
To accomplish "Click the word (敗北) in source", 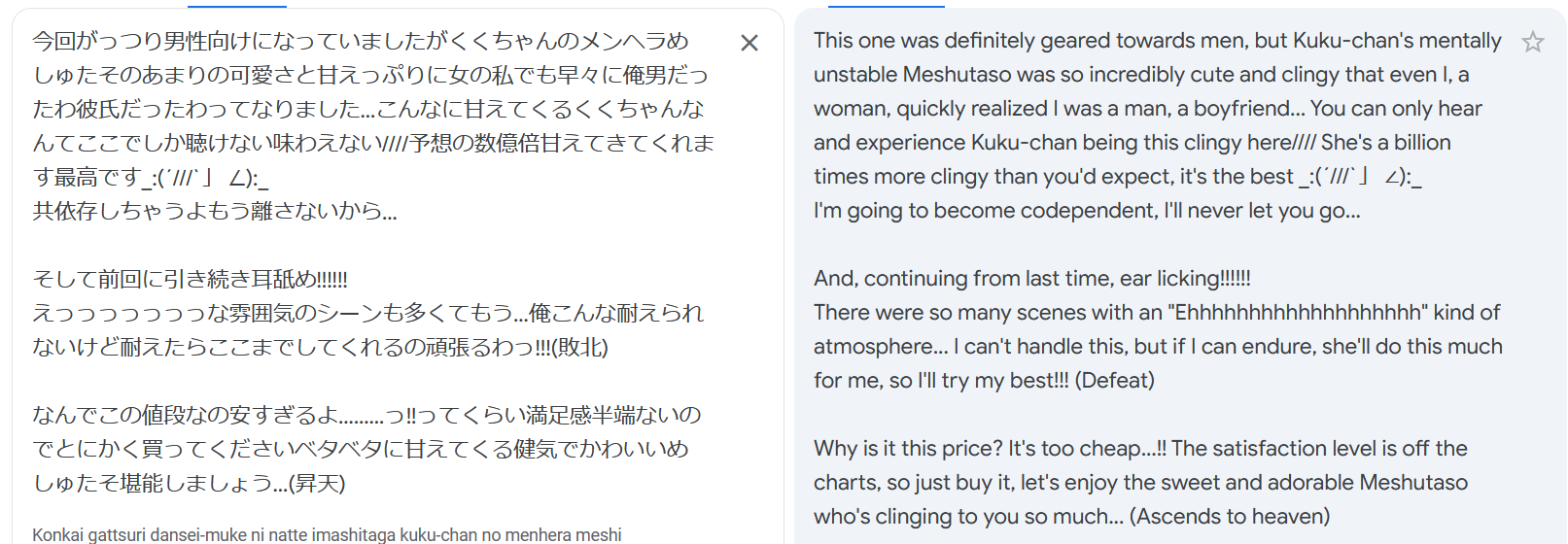I will tap(579, 347).
